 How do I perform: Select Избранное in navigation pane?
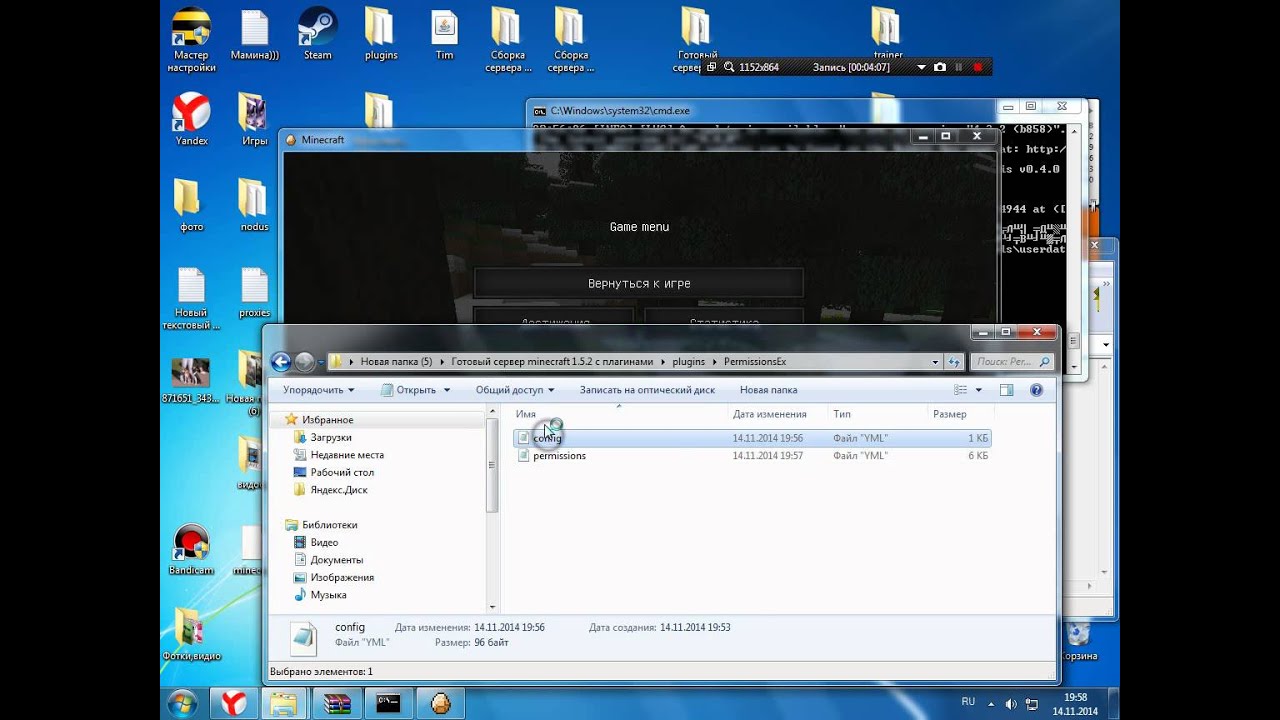pyautogui.click(x=327, y=420)
